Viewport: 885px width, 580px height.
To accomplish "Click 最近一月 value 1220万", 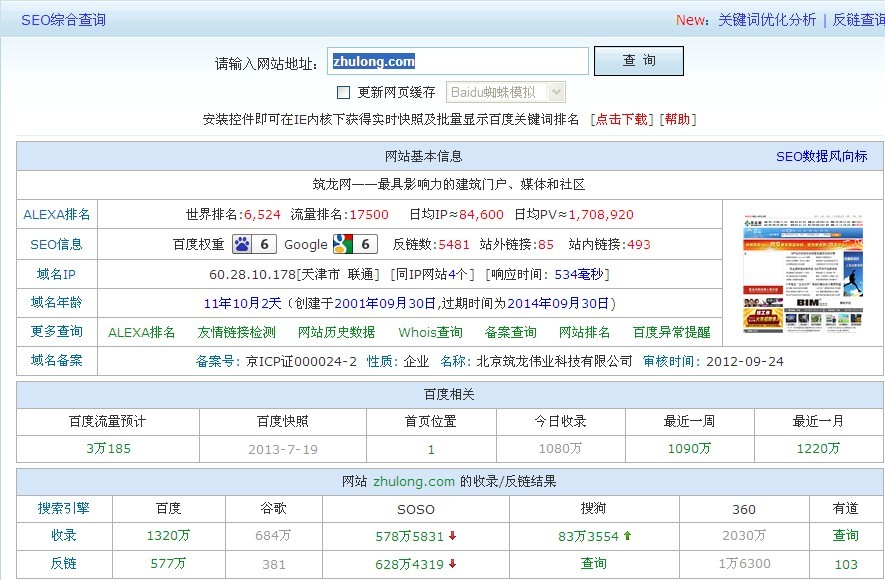I will point(818,449).
